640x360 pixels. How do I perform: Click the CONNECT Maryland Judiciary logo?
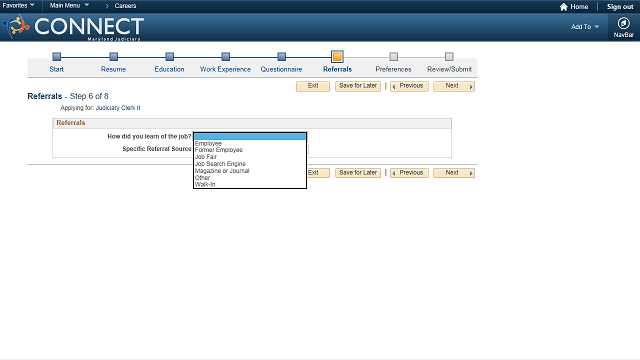pyautogui.click(x=73, y=27)
